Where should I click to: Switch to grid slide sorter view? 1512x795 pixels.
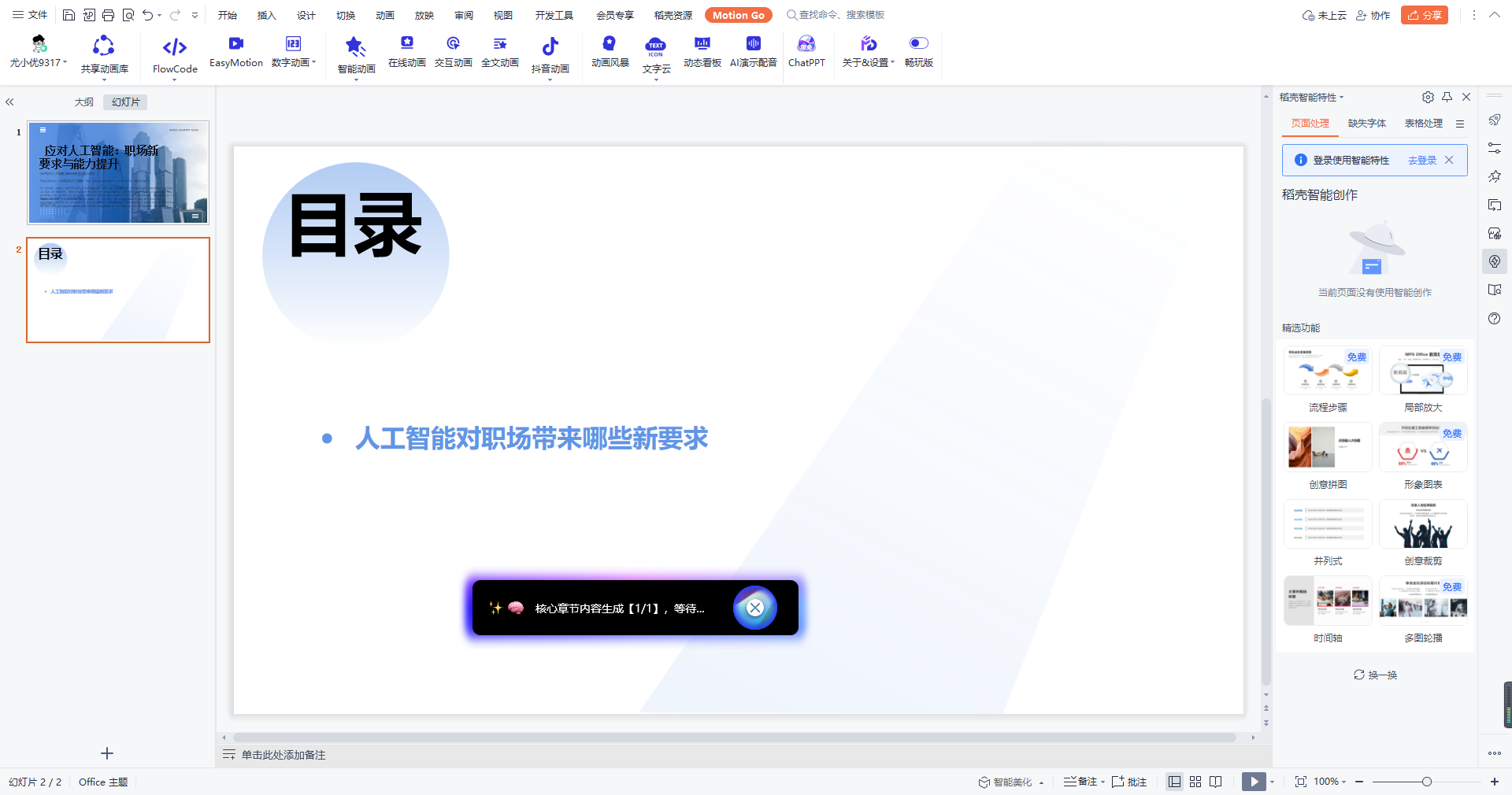[1195, 782]
